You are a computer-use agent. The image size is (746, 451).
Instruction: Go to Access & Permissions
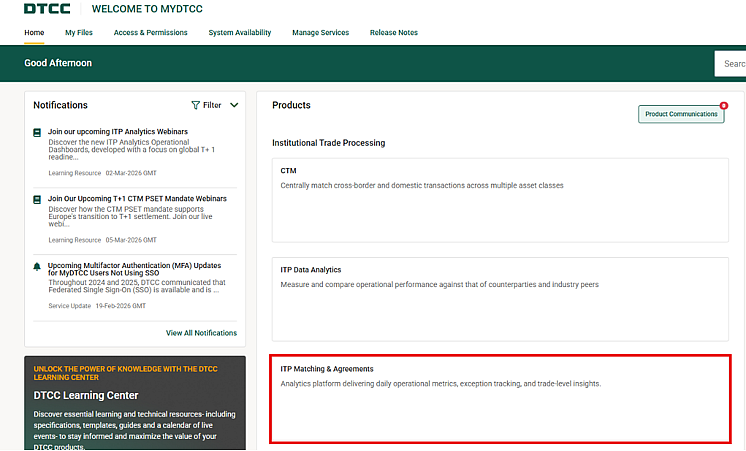[x=150, y=33]
